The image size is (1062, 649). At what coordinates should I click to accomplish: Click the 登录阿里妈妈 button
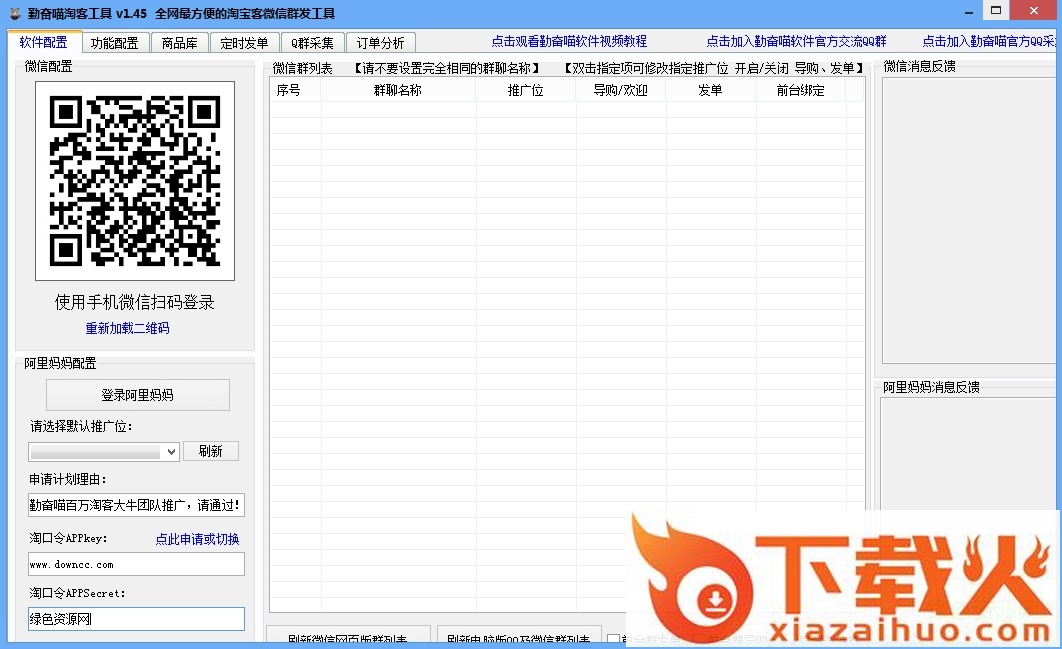tap(137, 395)
